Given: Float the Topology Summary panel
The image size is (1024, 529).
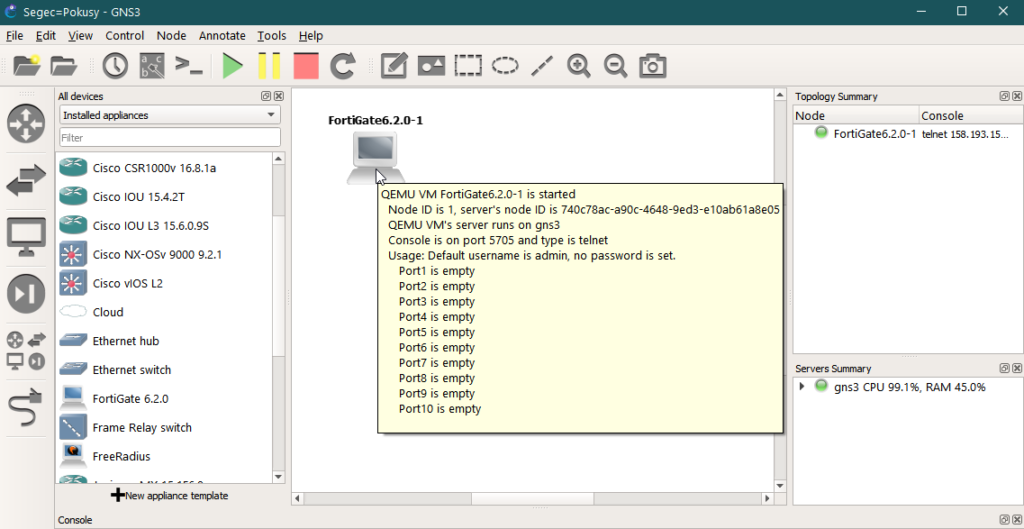Looking at the screenshot, I should (x=1004, y=96).
